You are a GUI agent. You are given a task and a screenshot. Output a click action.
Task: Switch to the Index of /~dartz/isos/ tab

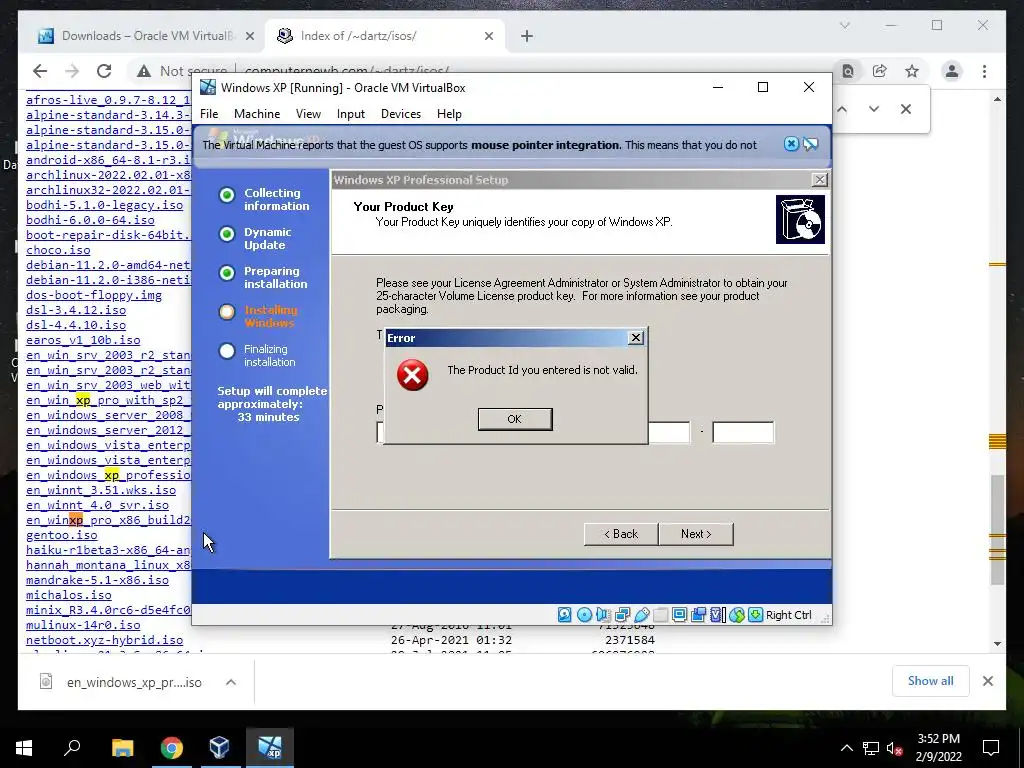point(385,36)
